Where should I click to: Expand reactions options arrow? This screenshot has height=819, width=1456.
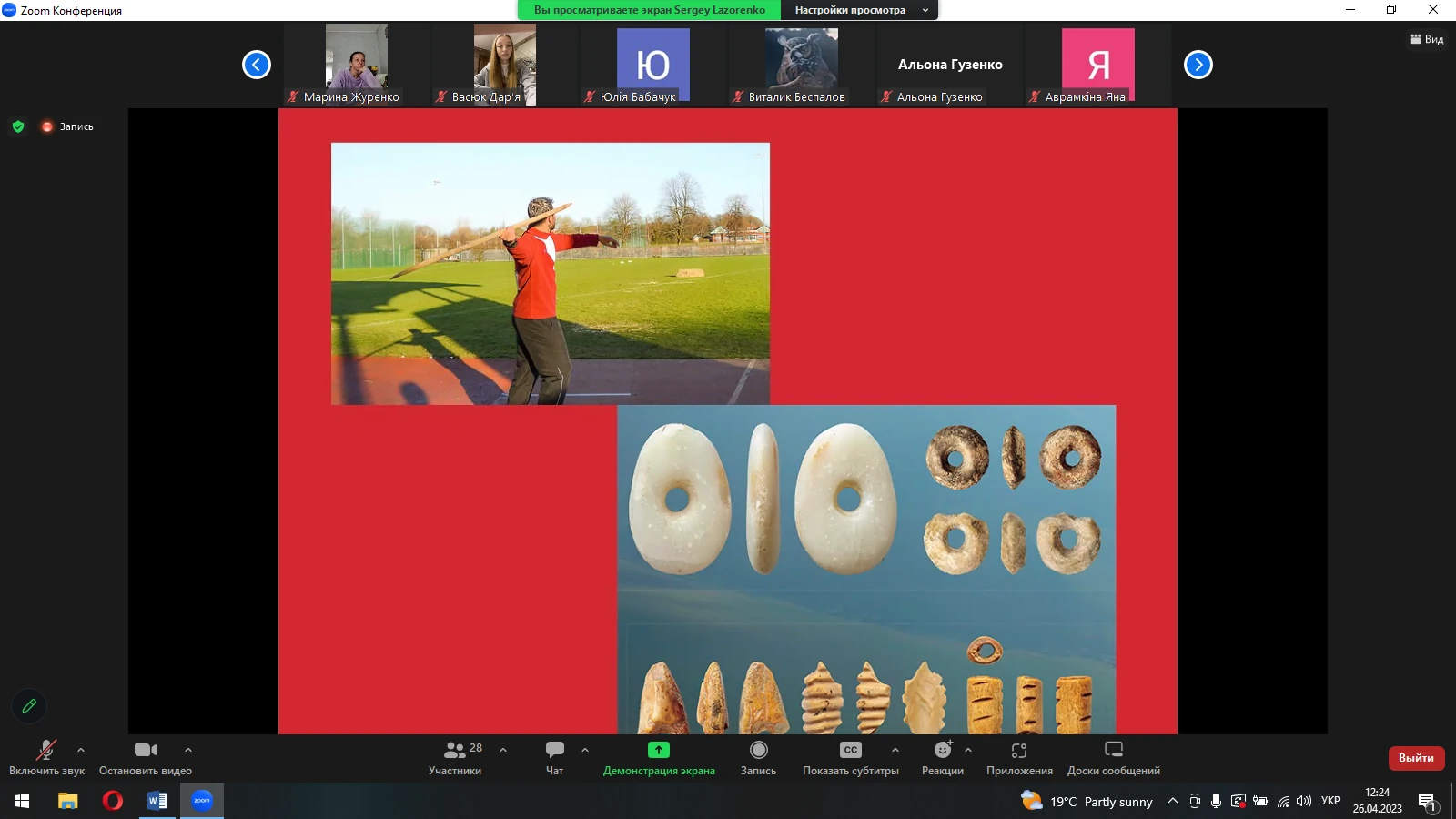coord(968,750)
